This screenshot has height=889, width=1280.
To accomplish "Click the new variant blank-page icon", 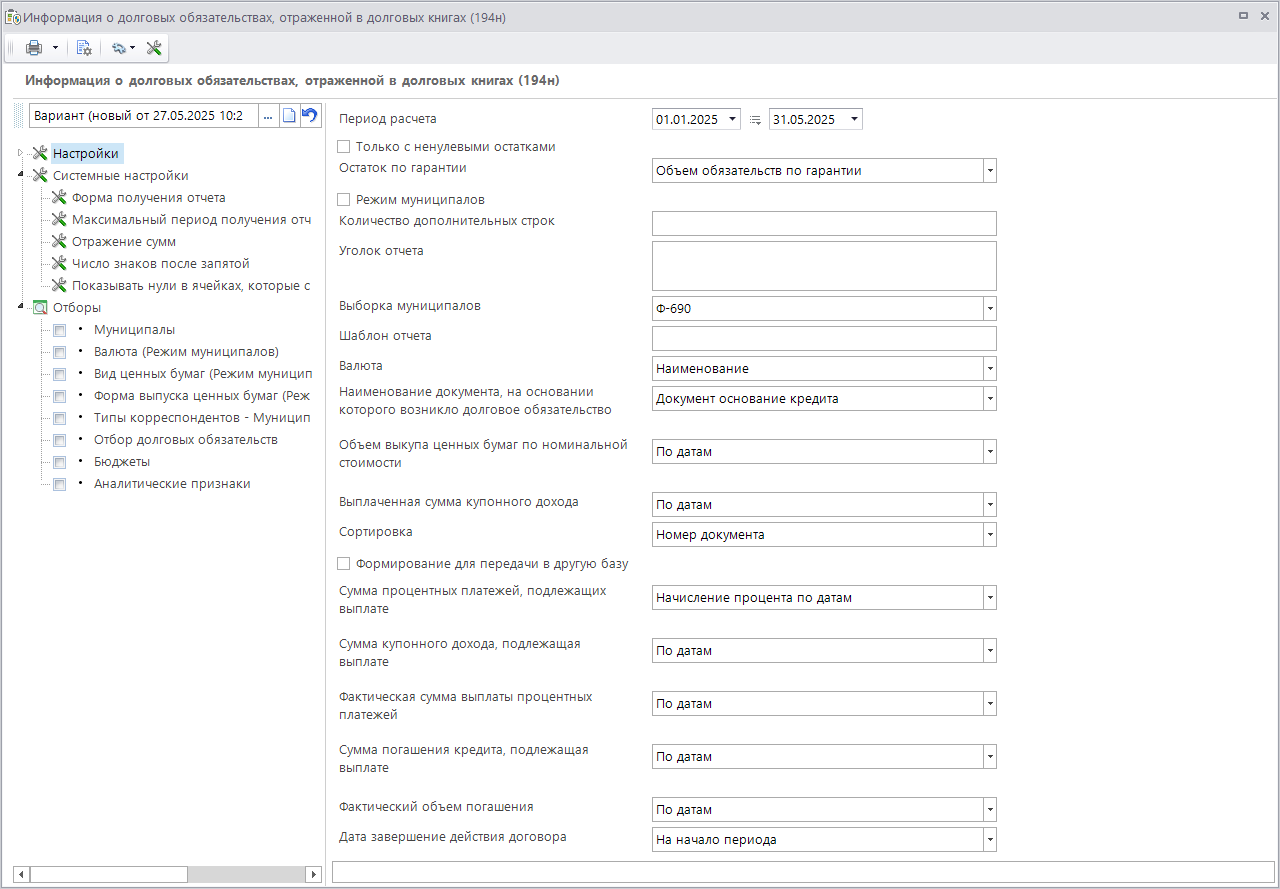I will coord(289,116).
